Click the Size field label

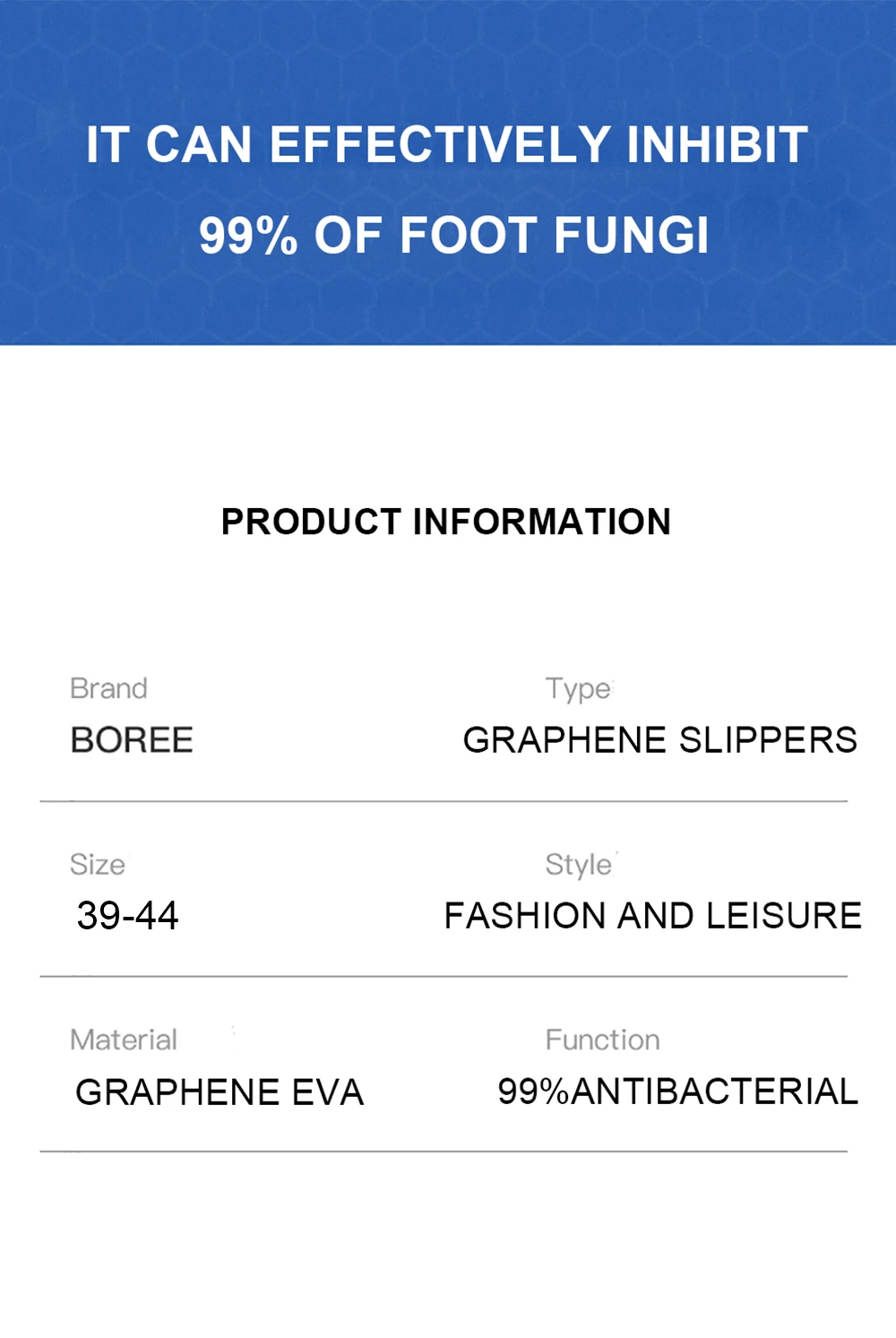pos(98,864)
